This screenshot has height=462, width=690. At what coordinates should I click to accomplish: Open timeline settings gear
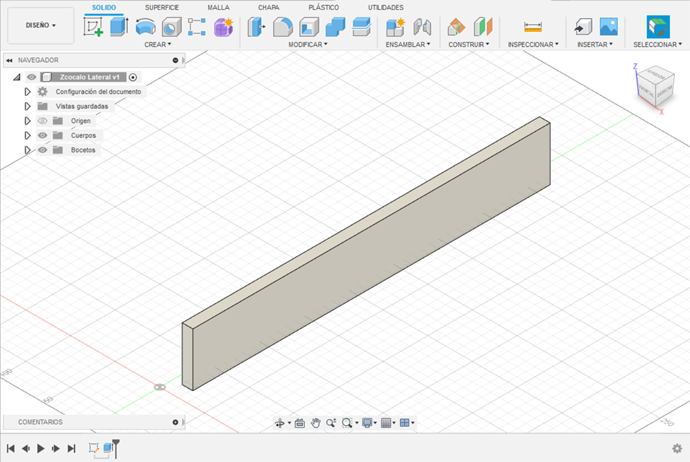click(677, 448)
